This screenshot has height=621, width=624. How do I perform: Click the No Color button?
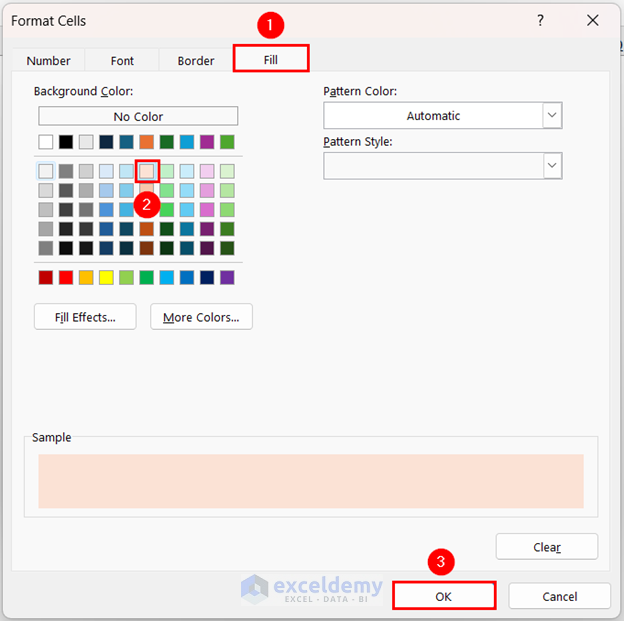pos(138,116)
